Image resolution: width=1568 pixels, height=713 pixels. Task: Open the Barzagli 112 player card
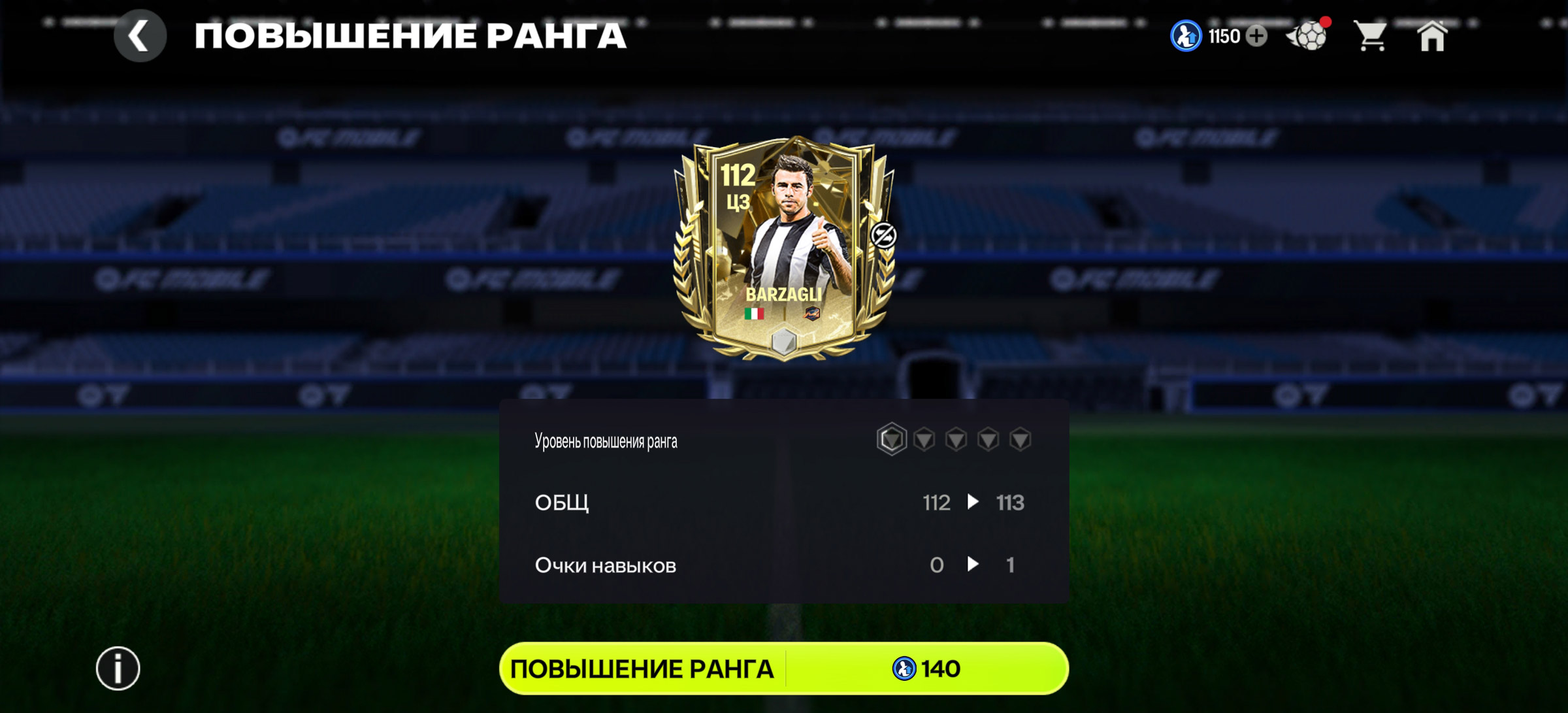[x=784, y=248]
